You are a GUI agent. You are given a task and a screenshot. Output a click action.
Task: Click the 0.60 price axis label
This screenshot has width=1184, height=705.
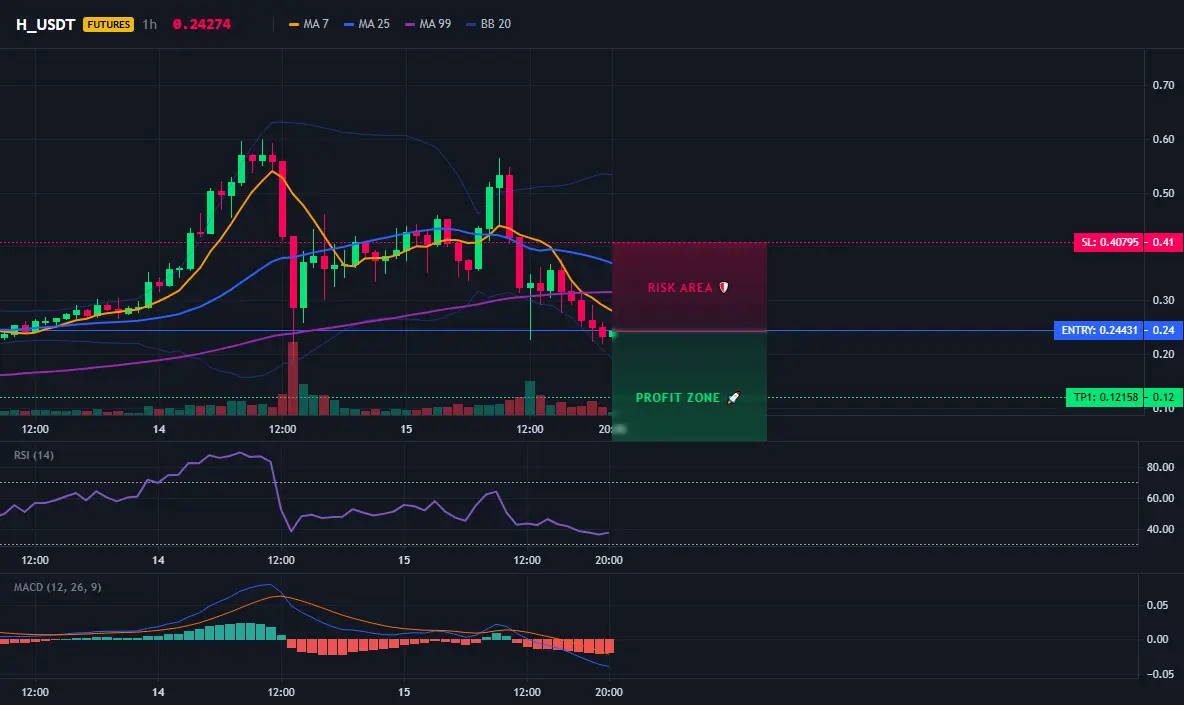pos(1163,139)
